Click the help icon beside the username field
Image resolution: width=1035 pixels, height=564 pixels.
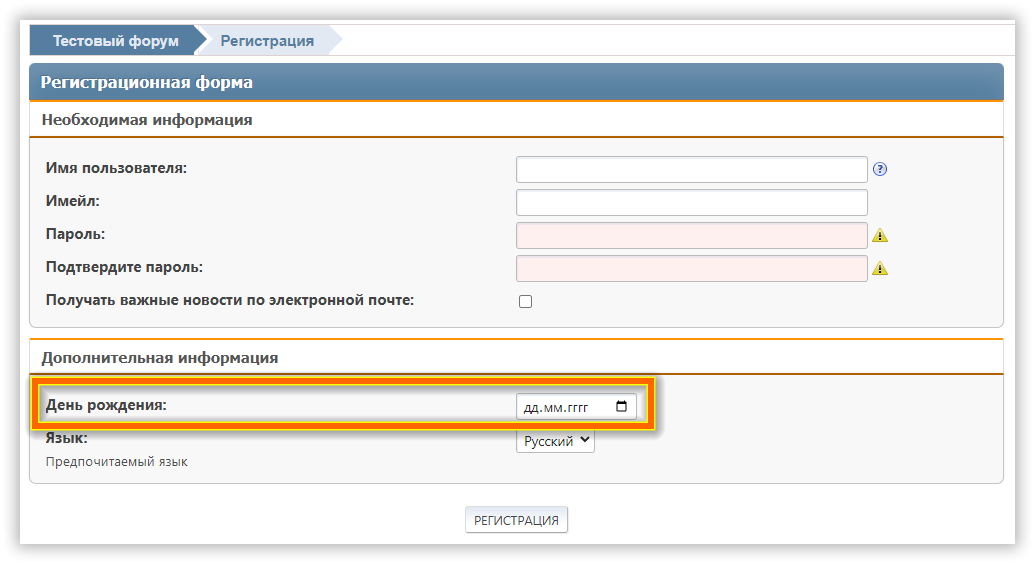click(x=880, y=169)
